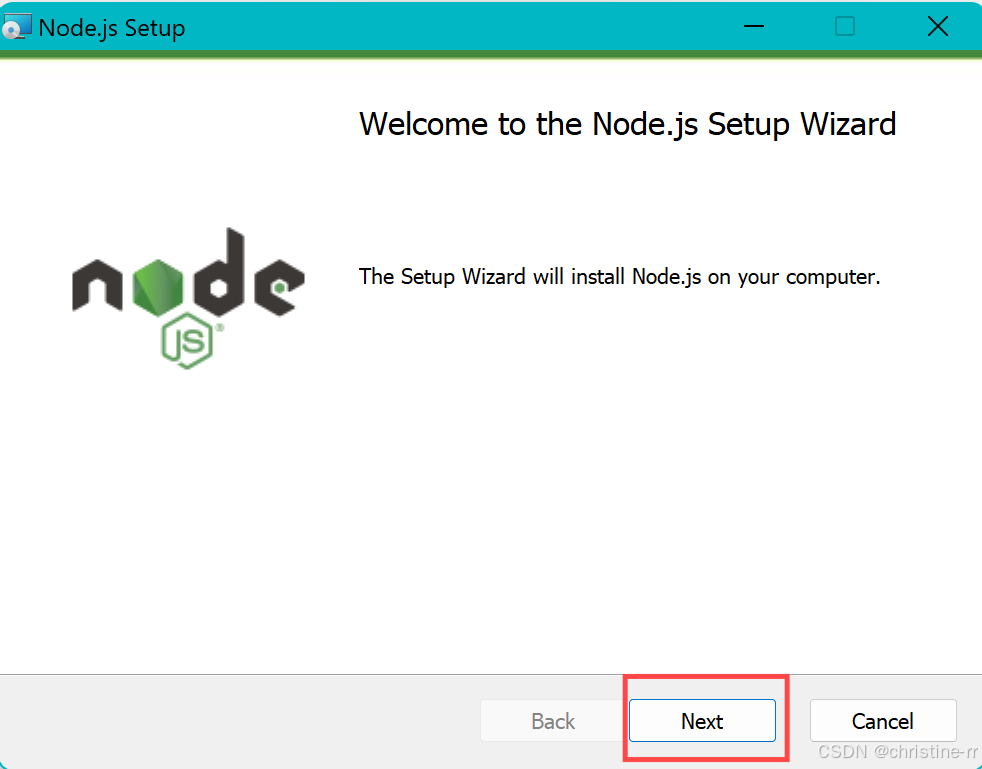Click the Next button
982x769 pixels.
(702, 721)
